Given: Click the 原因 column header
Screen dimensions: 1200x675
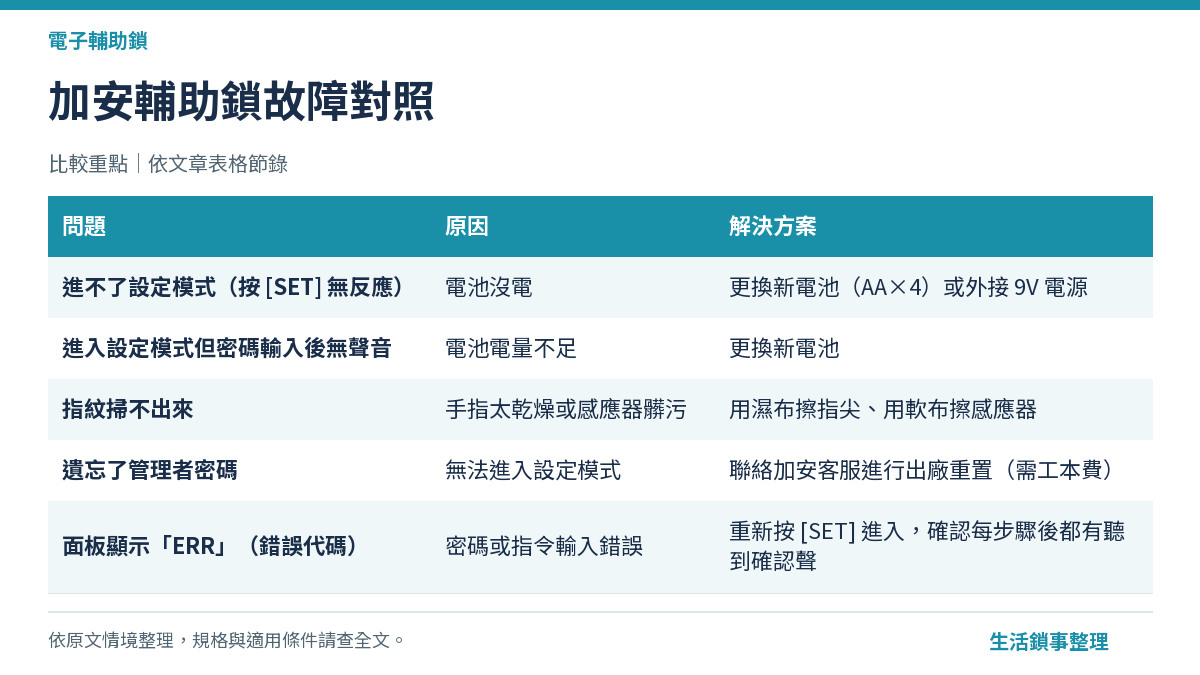Looking at the screenshot, I should tap(467, 226).
